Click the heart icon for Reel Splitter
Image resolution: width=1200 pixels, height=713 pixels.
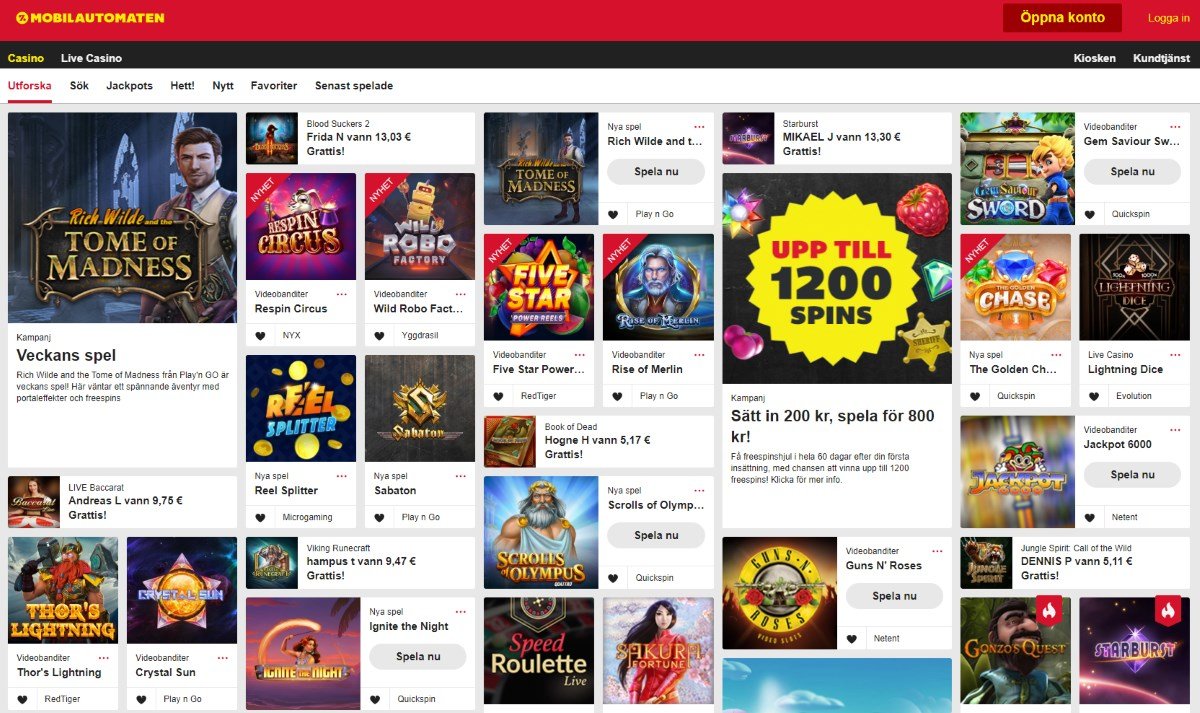tap(261, 518)
